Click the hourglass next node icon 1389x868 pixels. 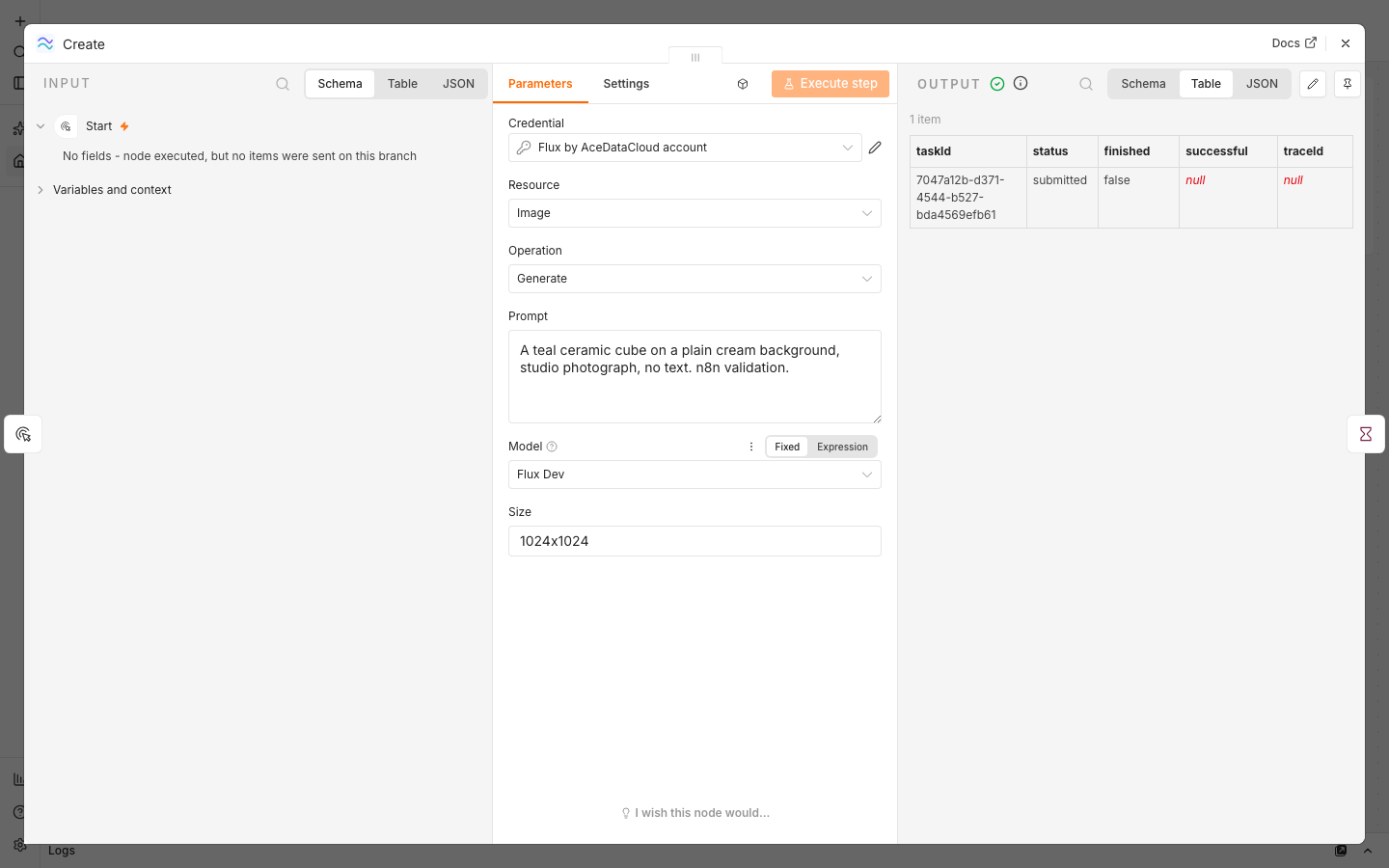click(x=1366, y=434)
